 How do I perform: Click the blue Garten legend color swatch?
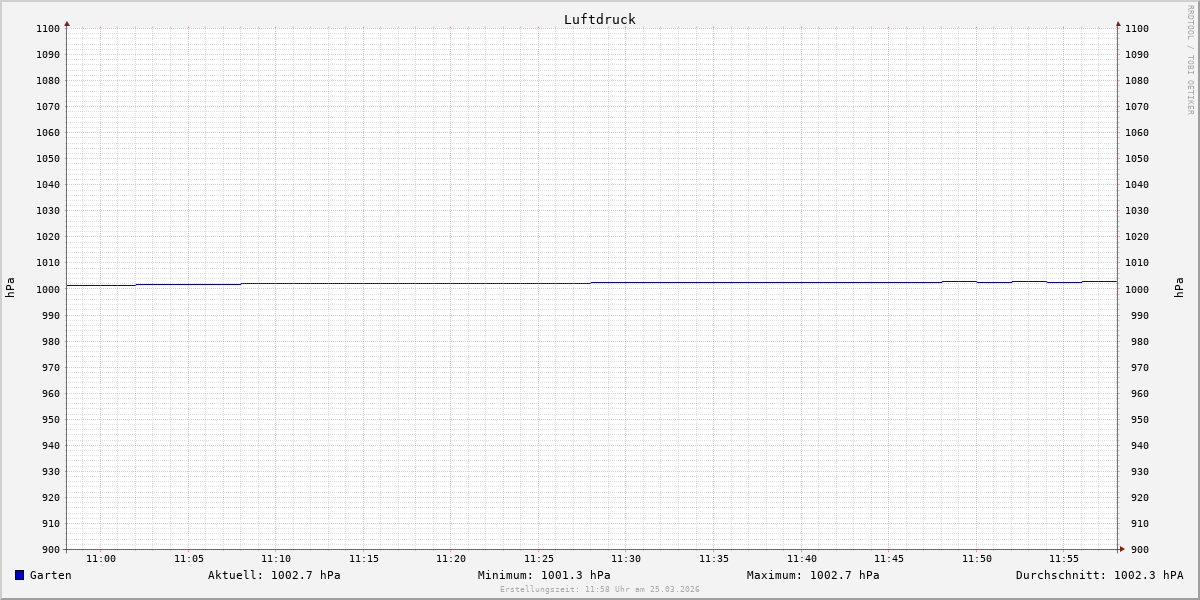(19, 575)
